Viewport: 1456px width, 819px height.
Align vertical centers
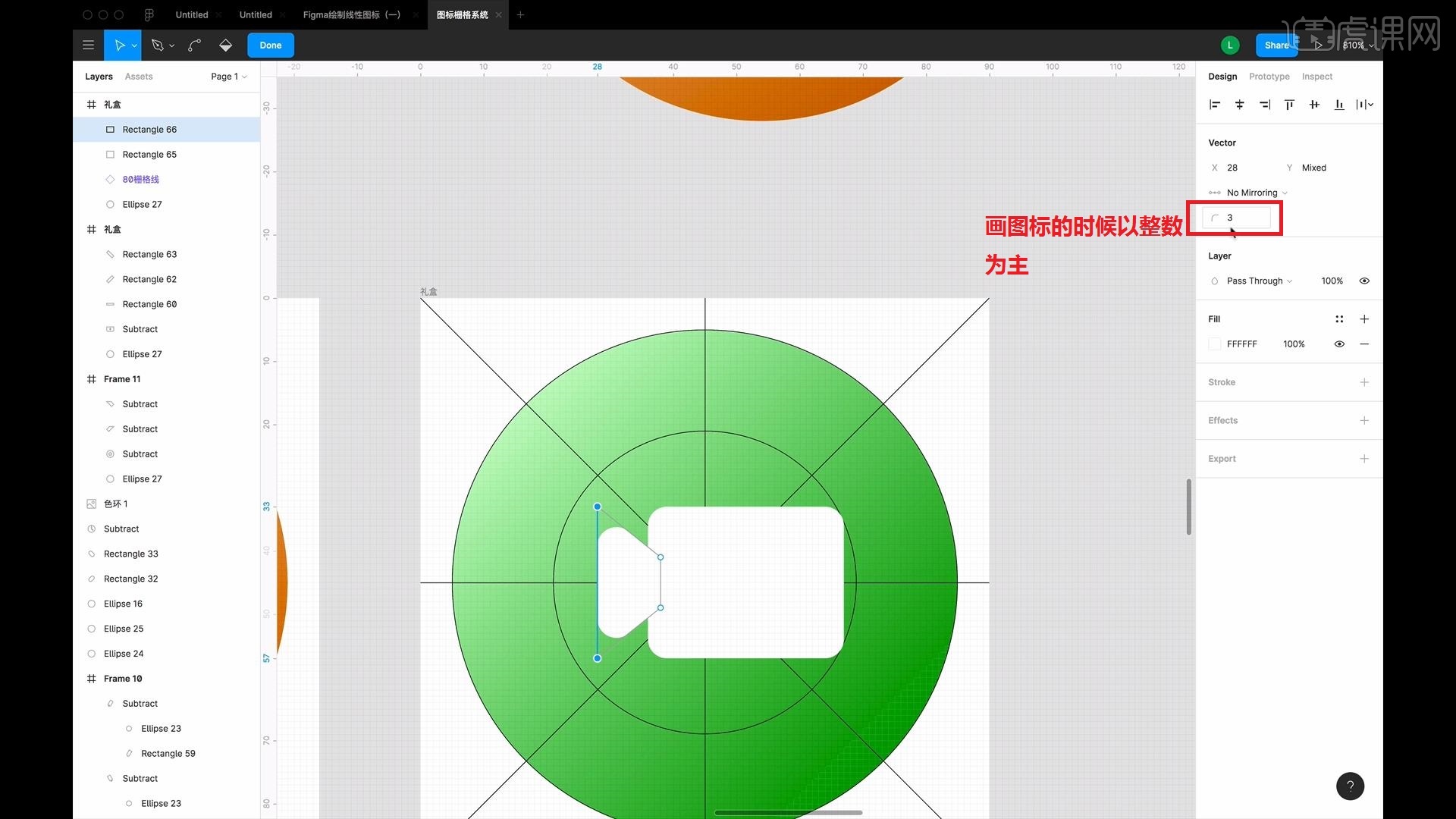click(x=1314, y=105)
